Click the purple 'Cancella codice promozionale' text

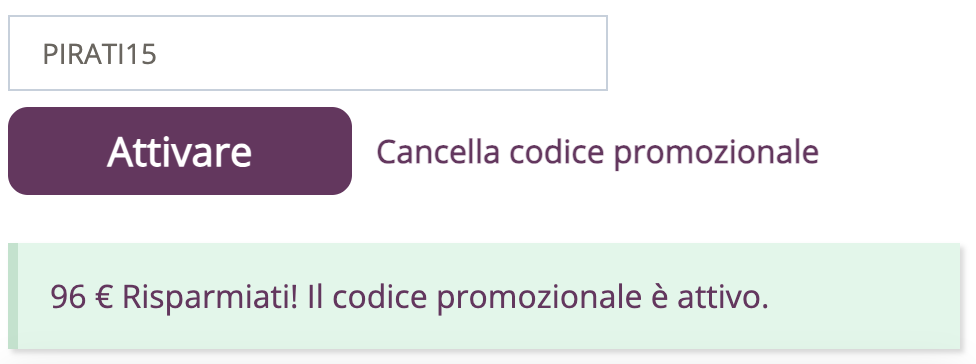pos(598,152)
